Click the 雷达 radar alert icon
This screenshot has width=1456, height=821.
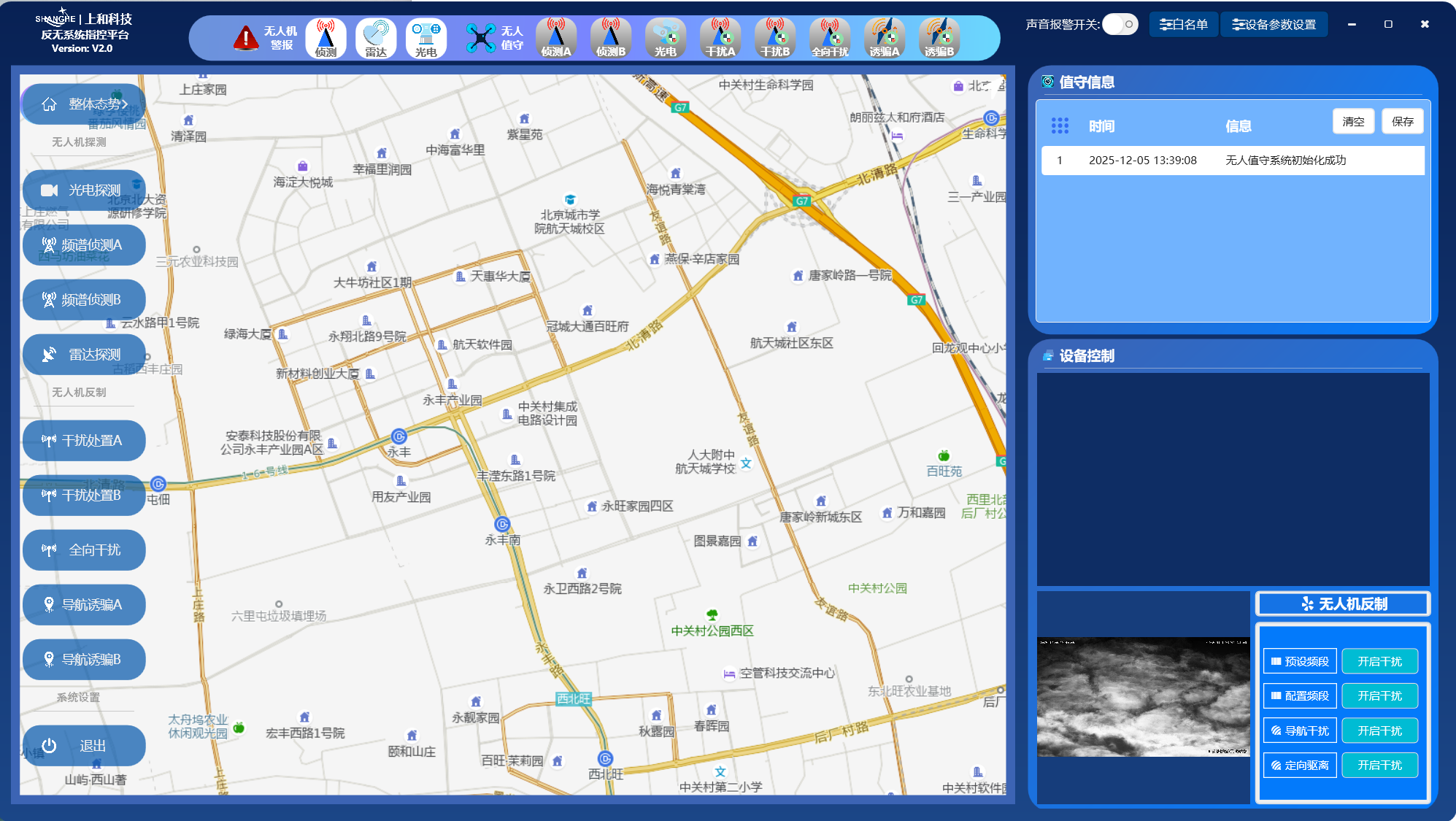376,38
